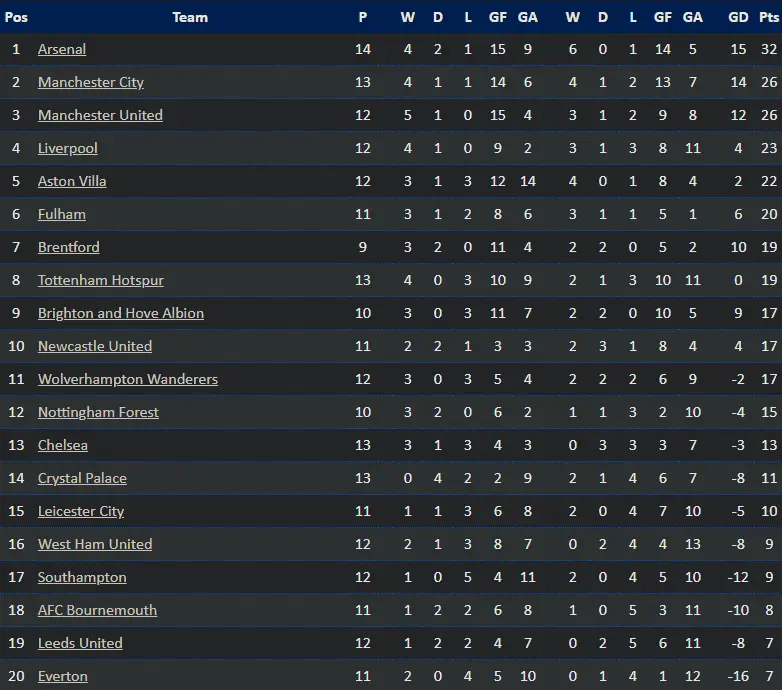Viewport: 782px width, 690px height.
Task: Open the Brentford link
Action: pyautogui.click(x=69, y=247)
